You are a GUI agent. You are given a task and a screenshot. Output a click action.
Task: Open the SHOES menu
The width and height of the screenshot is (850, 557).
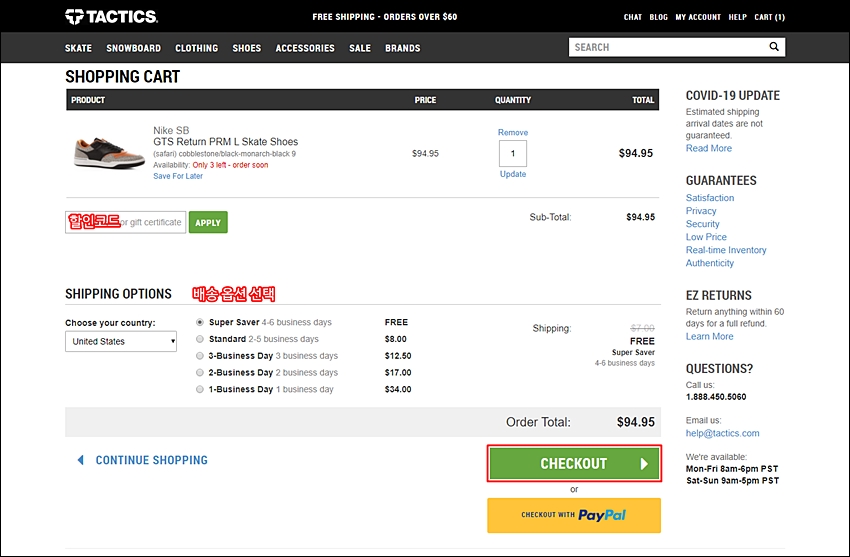247,48
